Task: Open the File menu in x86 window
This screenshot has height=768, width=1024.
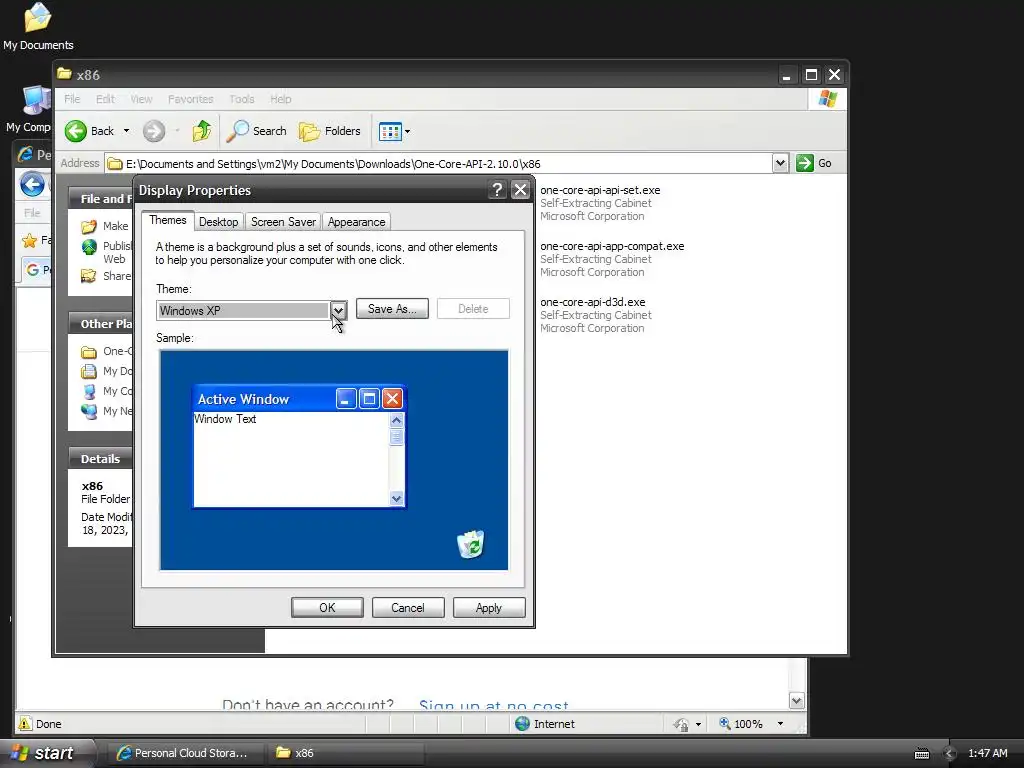Action: coord(72,99)
